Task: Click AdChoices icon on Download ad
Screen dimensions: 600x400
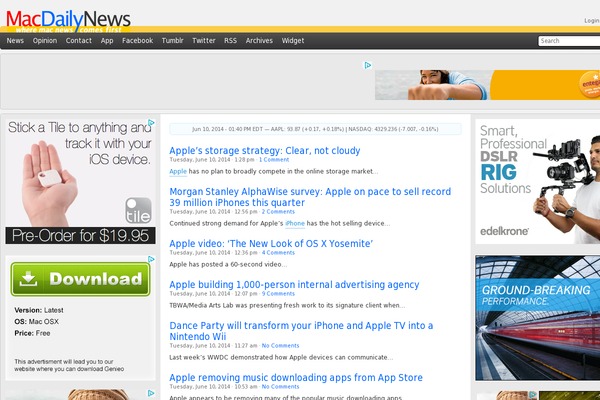Action: tap(151, 259)
